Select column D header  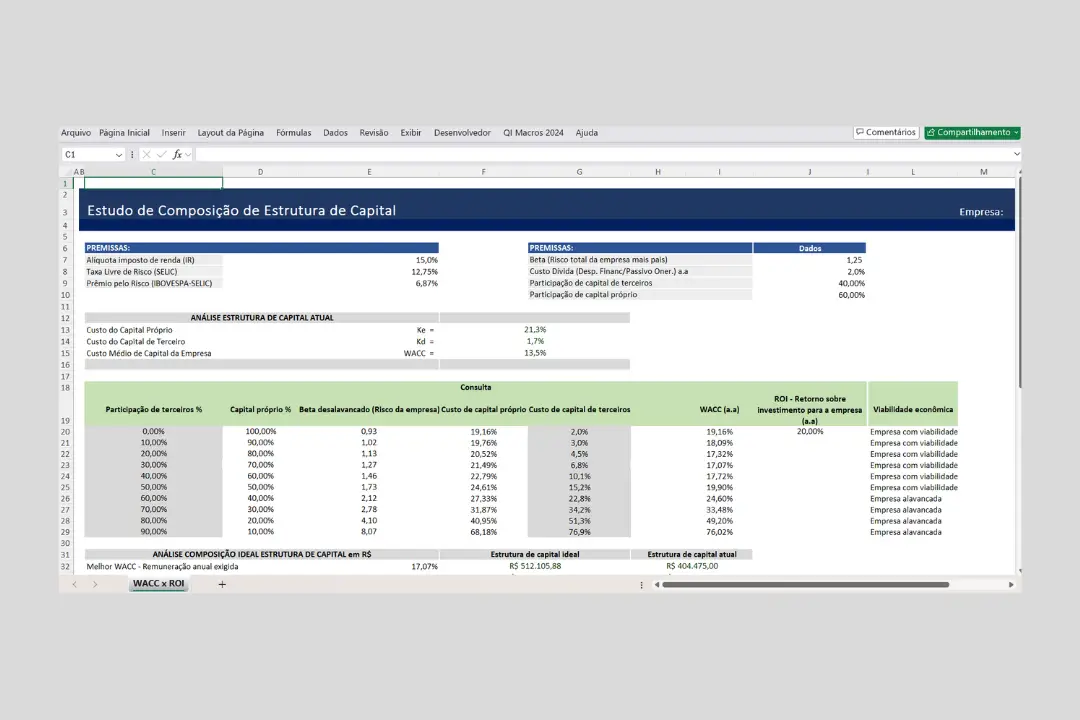coord(260,172)
